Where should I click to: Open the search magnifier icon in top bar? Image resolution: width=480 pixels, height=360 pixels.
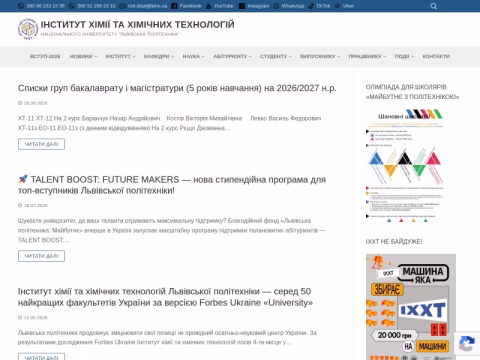[x=433, y=6]
